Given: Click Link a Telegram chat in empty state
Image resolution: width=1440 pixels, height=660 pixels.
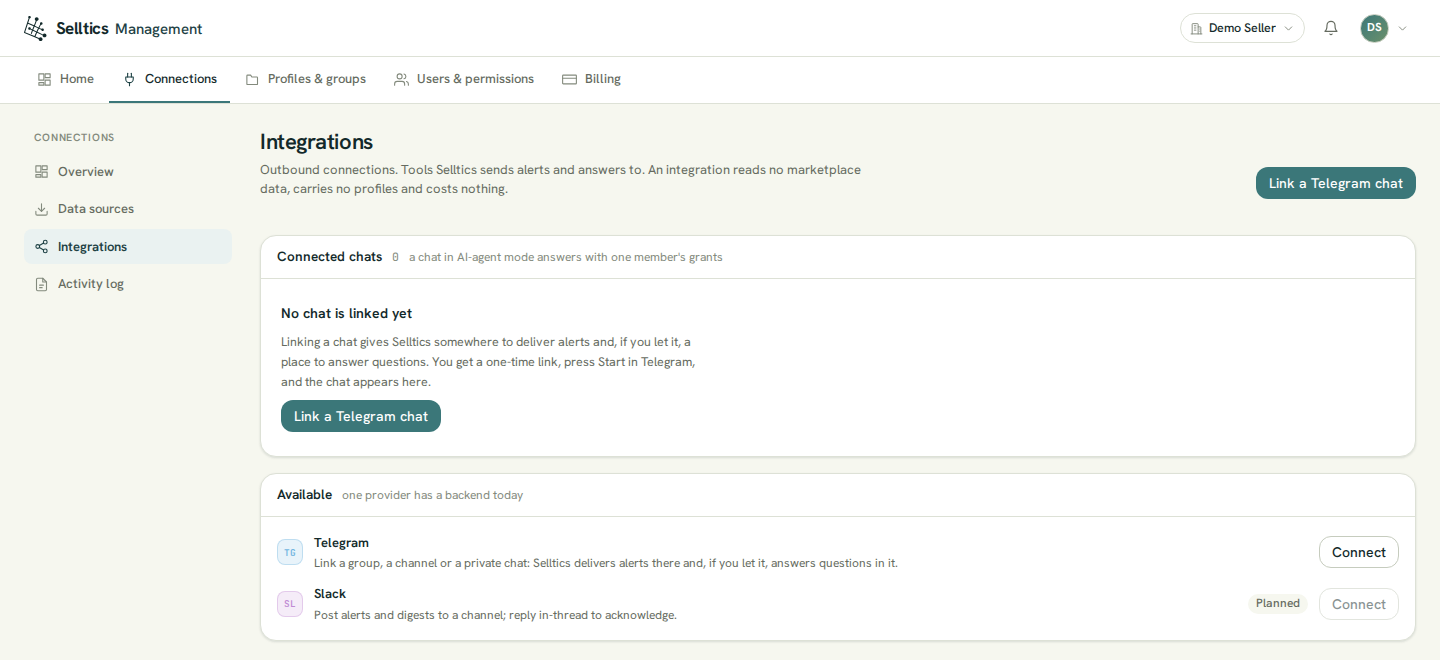Looking at the screenshot, I should 361,416.
